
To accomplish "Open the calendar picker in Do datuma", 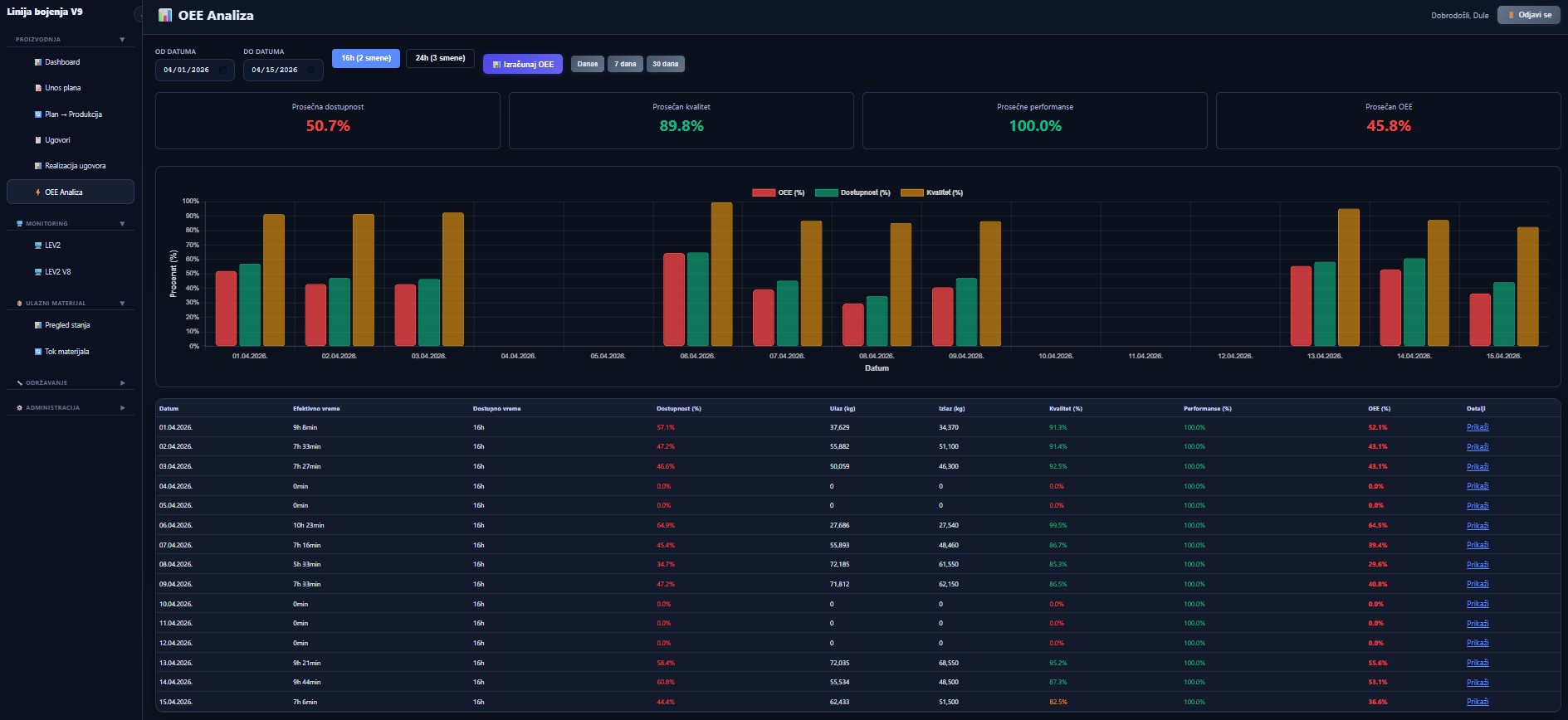I will coord(310,71).
